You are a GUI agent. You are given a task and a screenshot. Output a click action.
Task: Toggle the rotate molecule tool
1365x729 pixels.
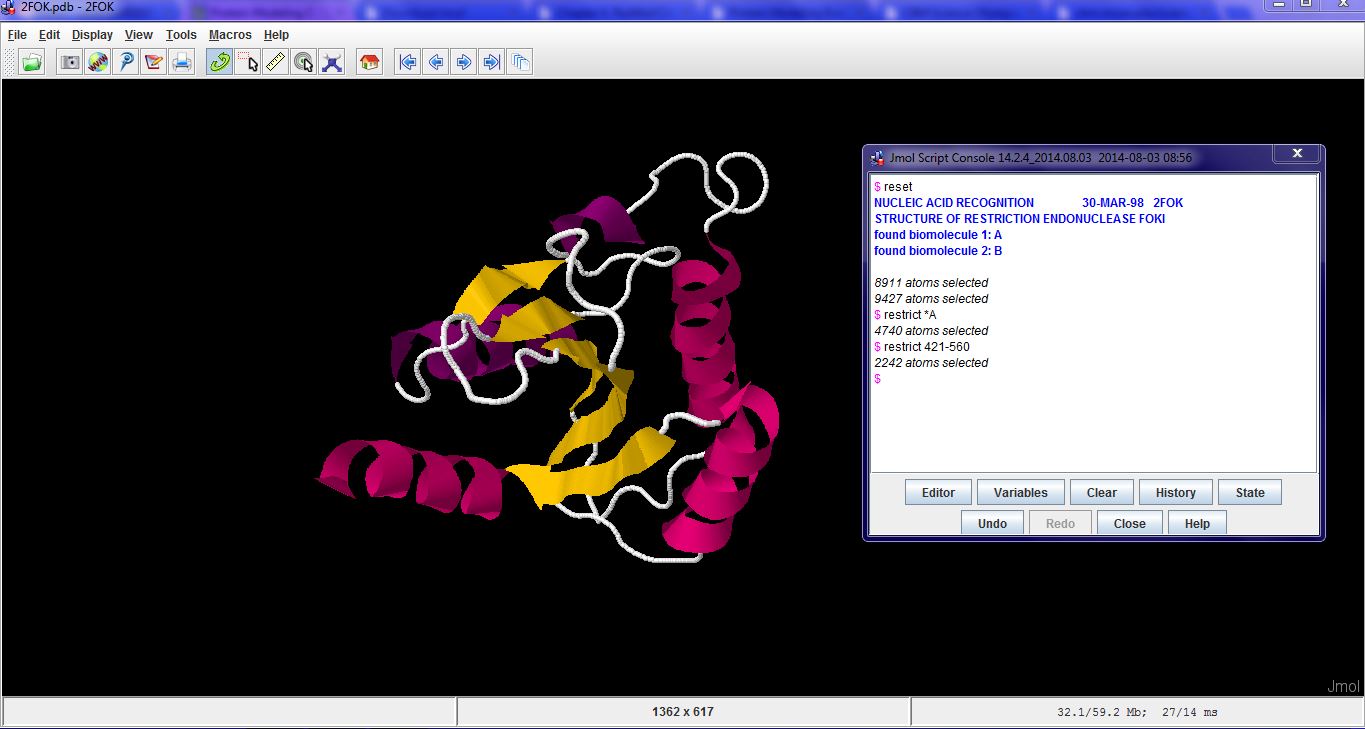pyautogui.click(x=219, y=62)
